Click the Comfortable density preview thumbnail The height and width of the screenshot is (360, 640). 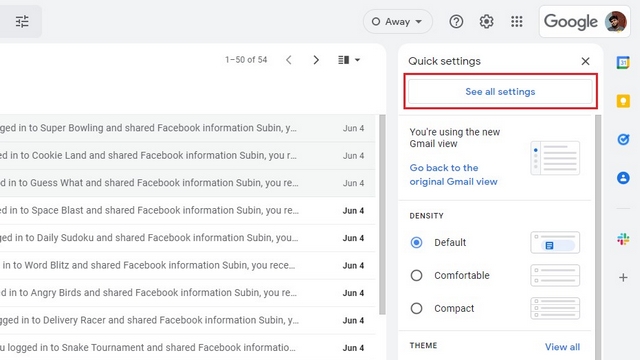(555, 276)
